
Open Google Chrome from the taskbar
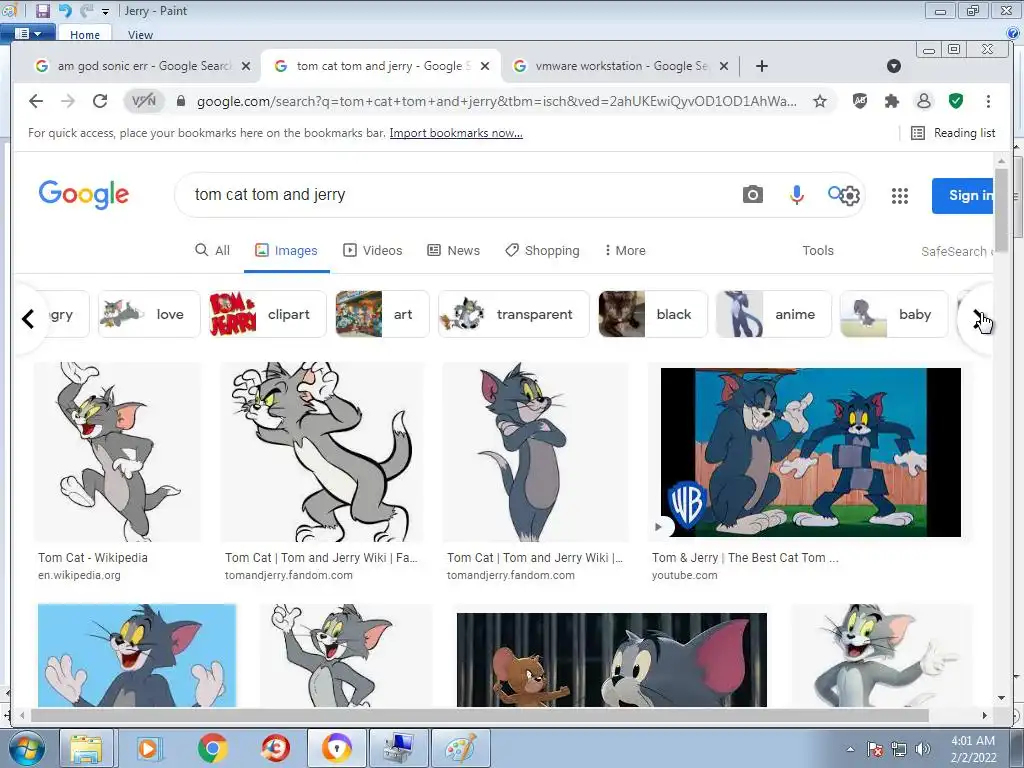point(212,748)
